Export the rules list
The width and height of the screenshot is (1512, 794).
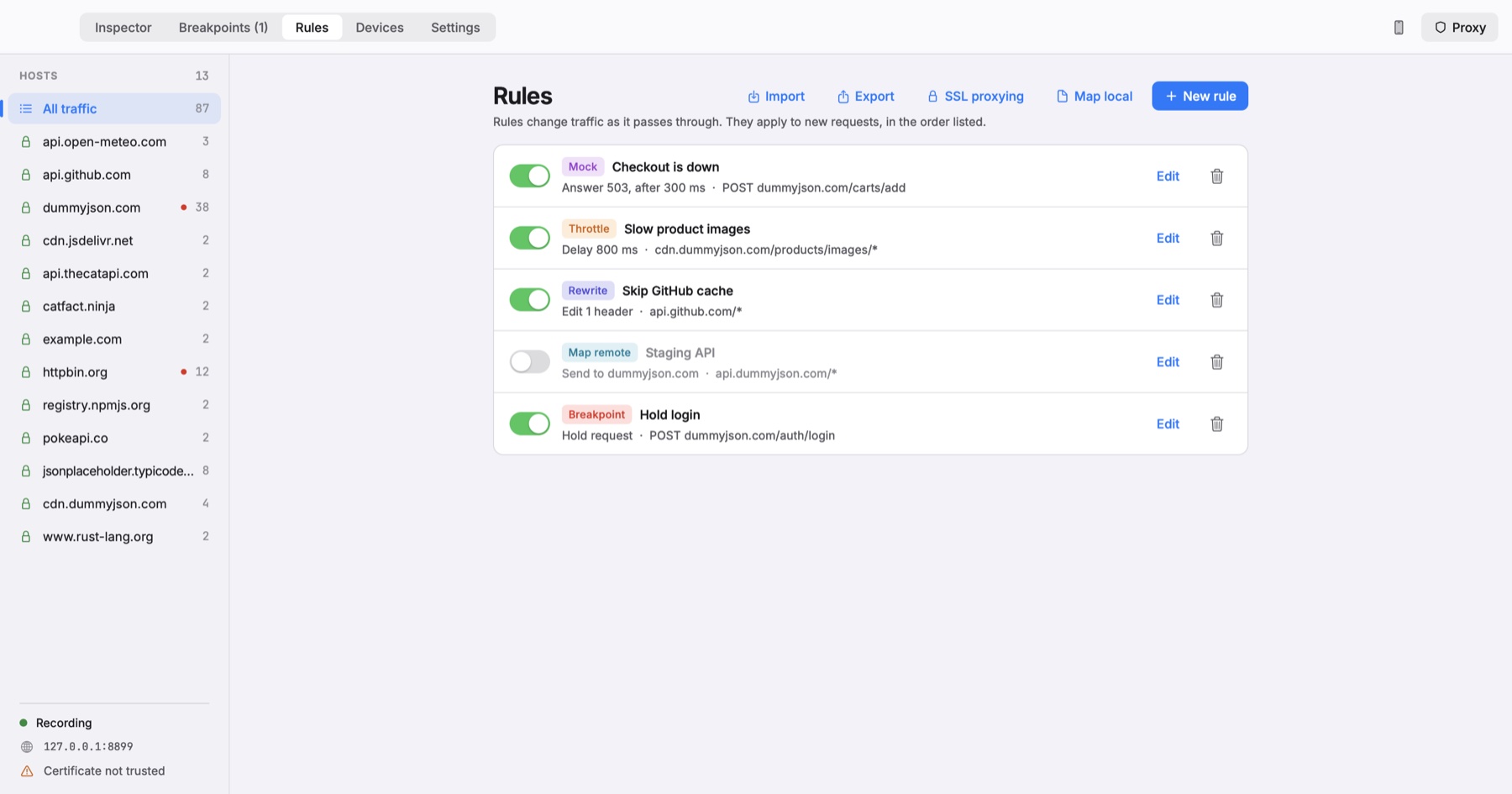(865, 97)
